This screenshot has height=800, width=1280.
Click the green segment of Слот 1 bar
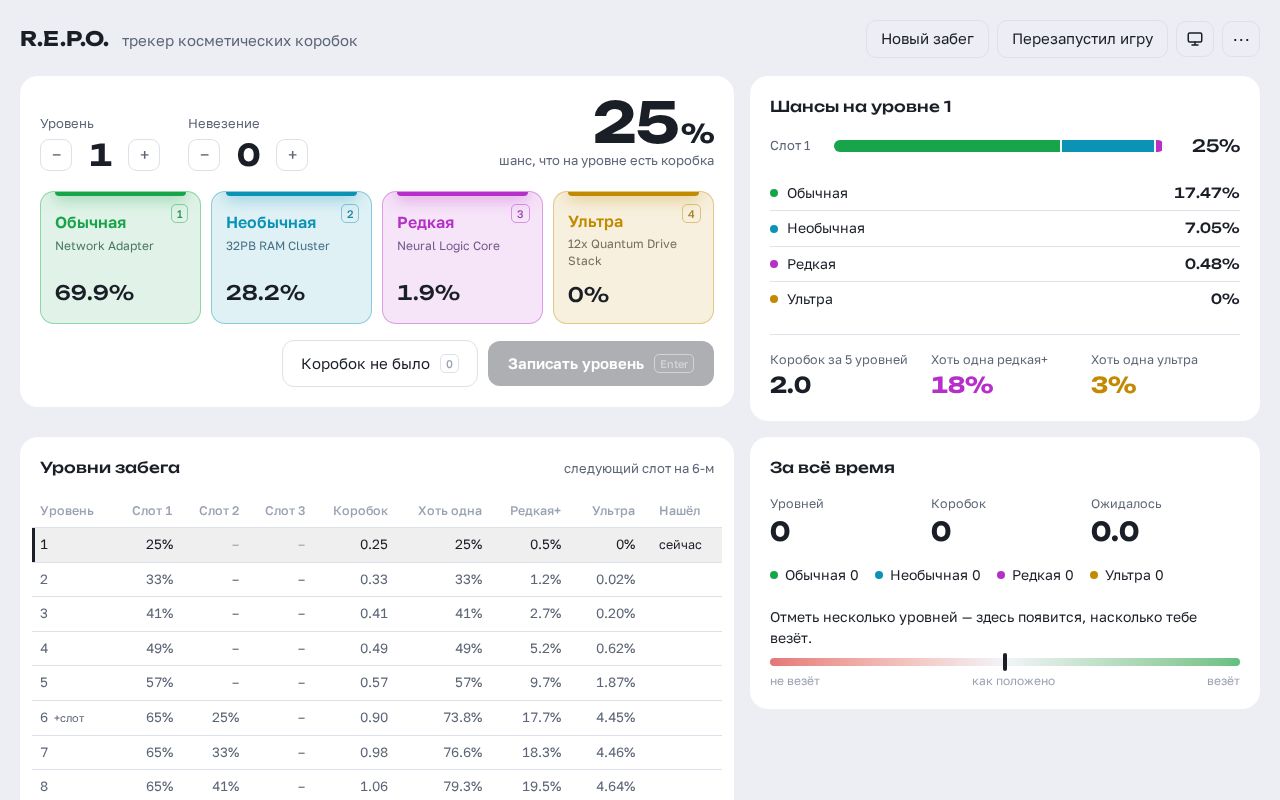click(947, 146)
